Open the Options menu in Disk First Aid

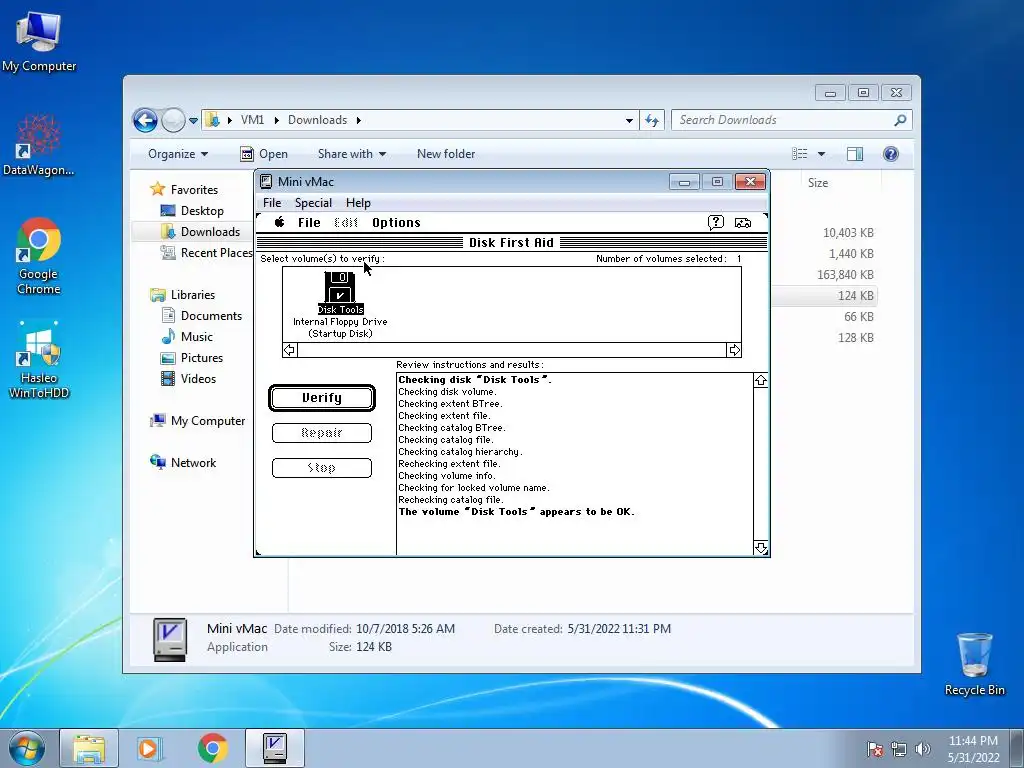point(396,223)
